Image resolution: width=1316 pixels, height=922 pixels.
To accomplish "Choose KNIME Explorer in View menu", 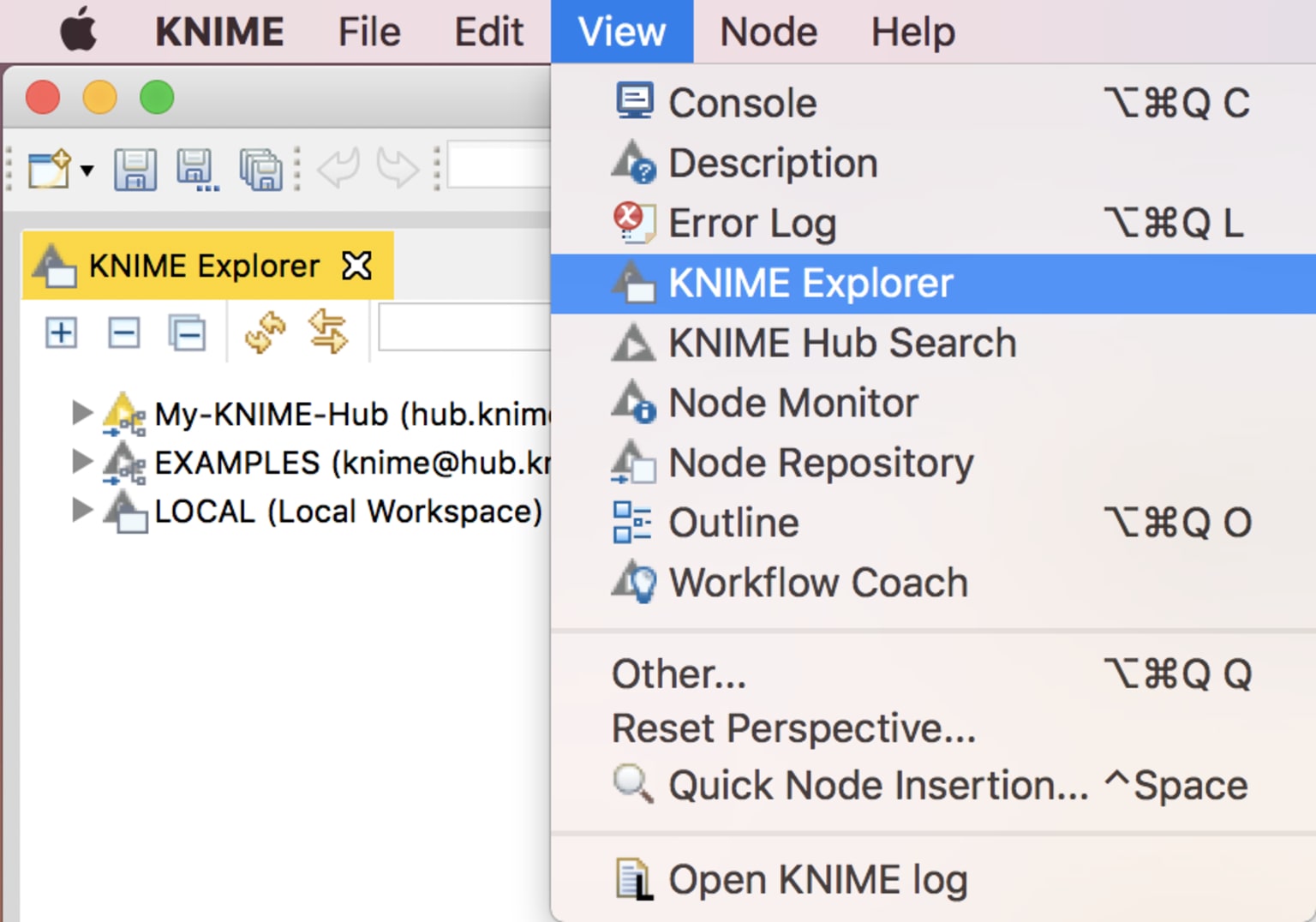I will coord(933,284).
